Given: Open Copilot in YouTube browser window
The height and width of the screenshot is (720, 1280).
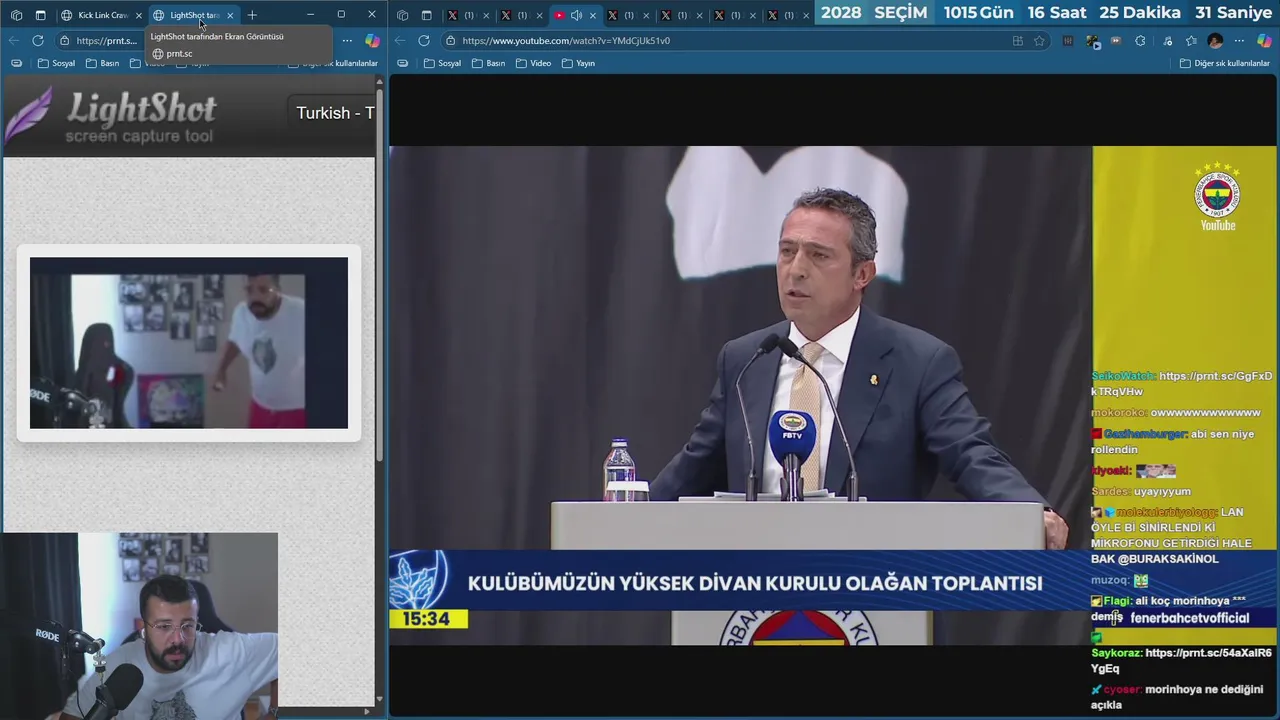Looking at the screenshot, I should pyautogui.click(x=1265, y=41).
